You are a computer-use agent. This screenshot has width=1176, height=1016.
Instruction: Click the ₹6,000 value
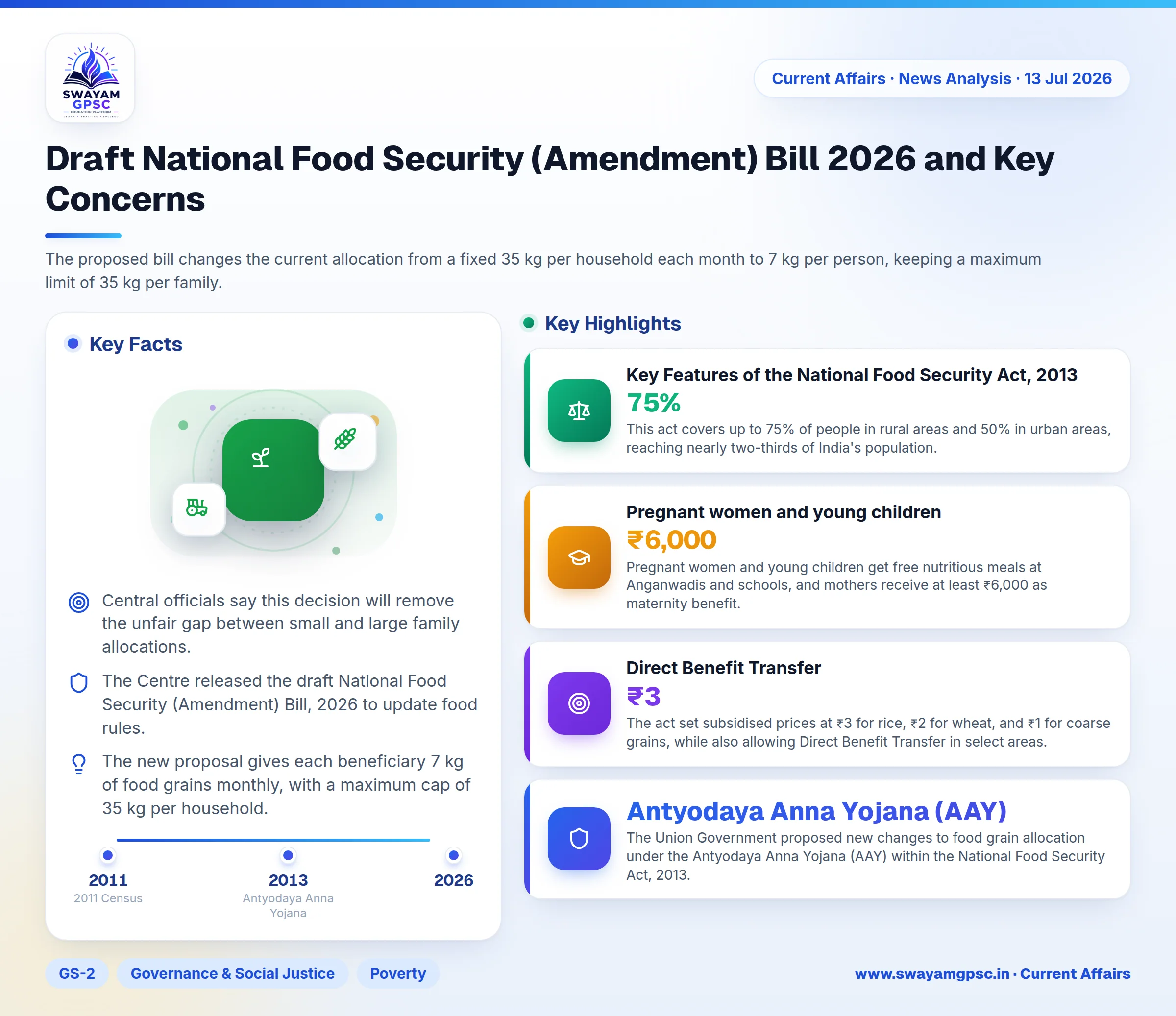click(x=671, y=539)
